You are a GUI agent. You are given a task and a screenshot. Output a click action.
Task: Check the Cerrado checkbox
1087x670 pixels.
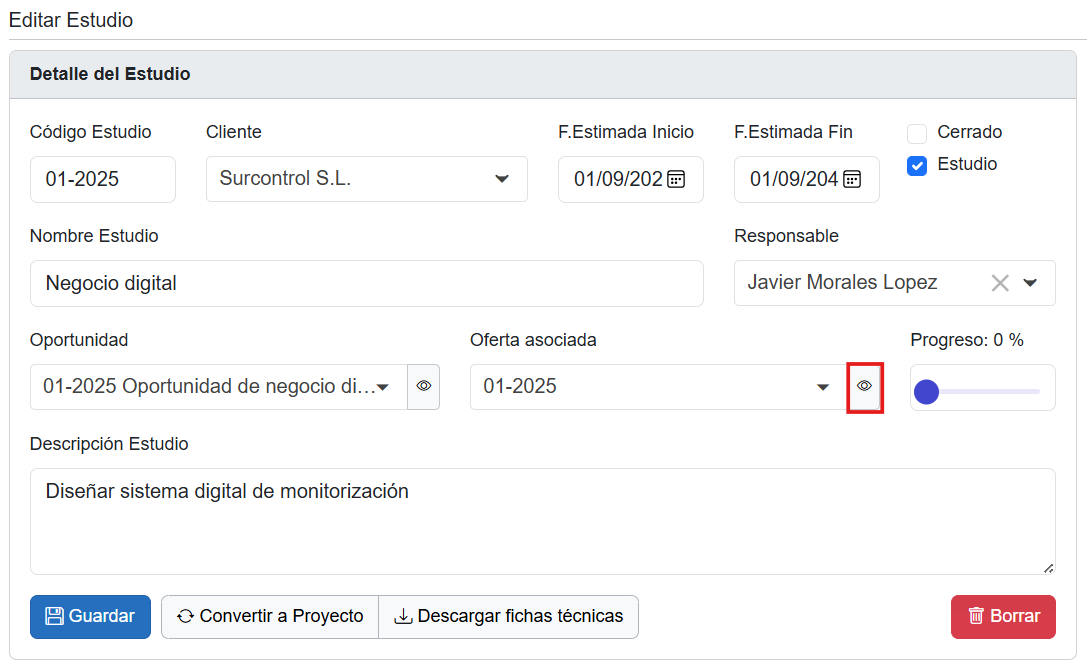pos(917,133)
